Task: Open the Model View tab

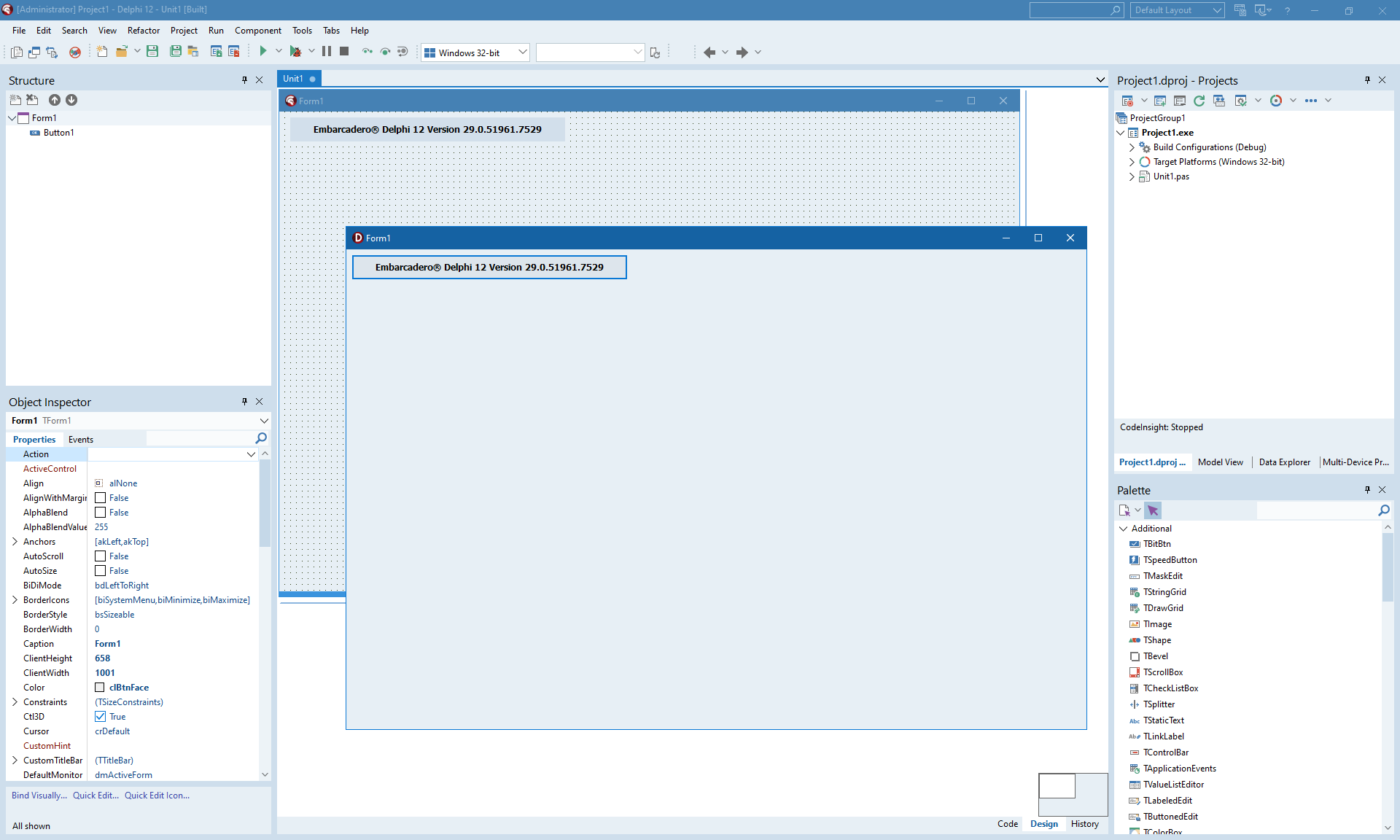Action: click(x=1221, y=462)
